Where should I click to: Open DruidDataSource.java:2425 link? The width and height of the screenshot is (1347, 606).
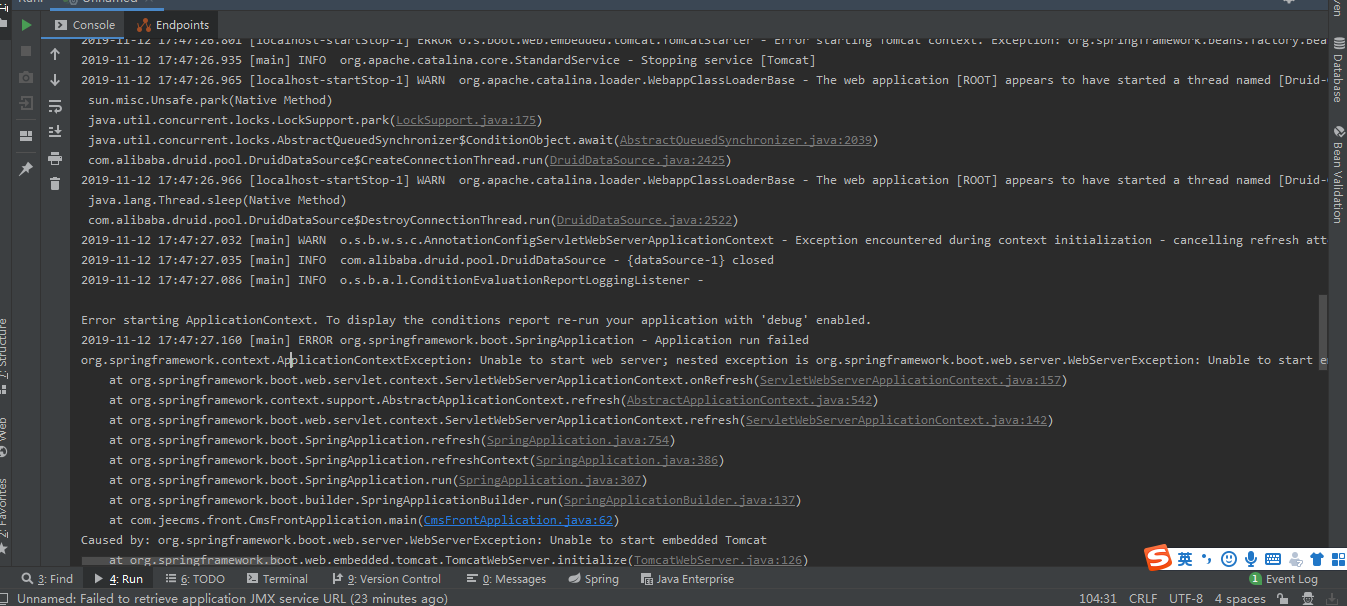click(638, 160)
